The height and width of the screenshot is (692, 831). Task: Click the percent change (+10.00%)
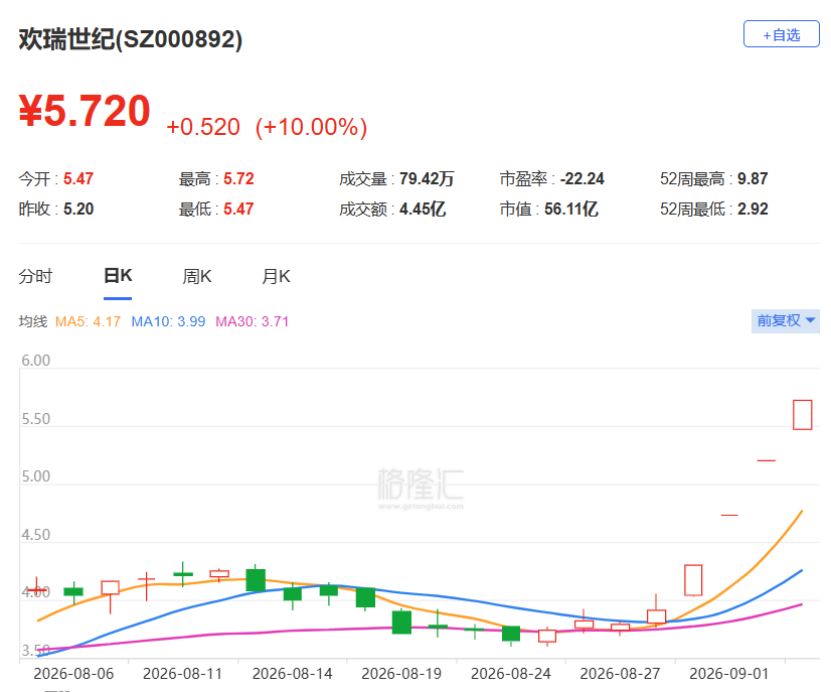[311, 127]
